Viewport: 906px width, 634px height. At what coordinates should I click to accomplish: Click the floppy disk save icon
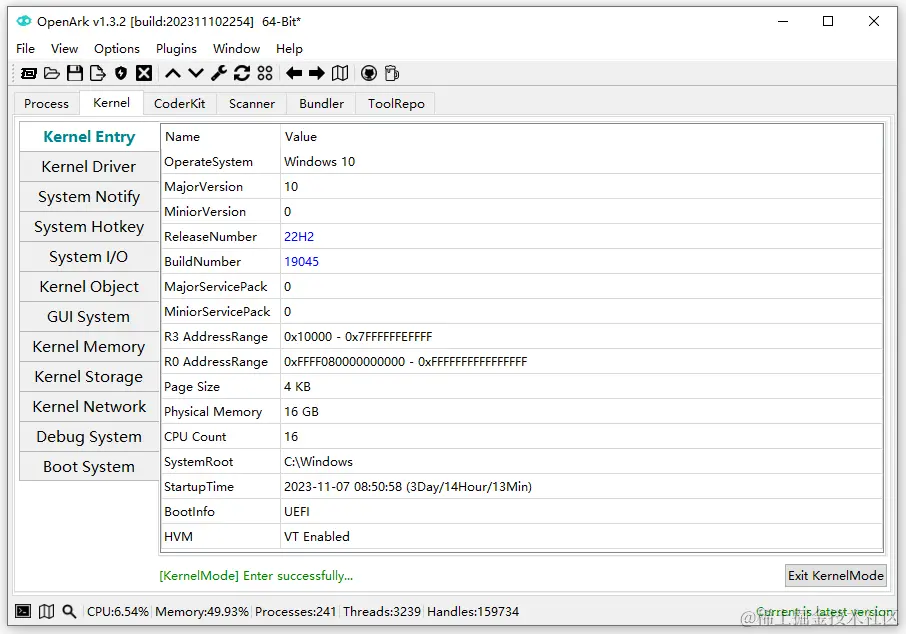tap(75, 73)
